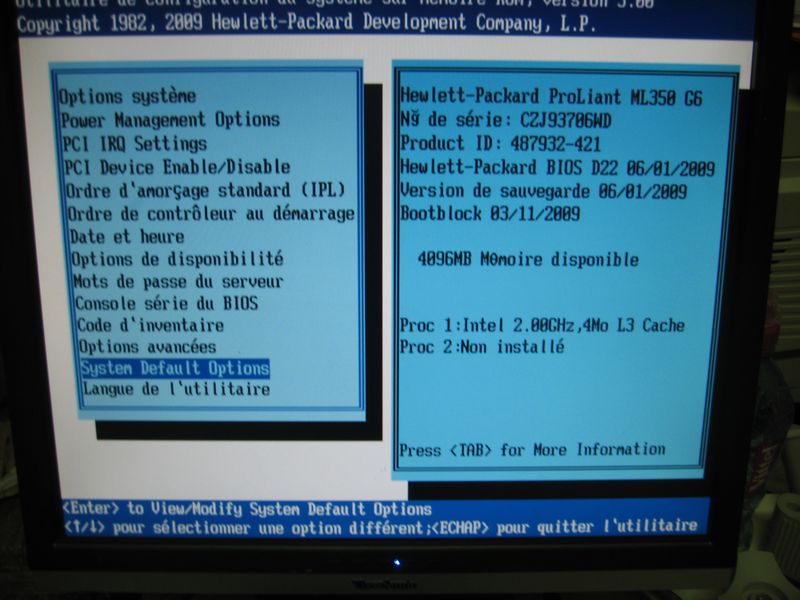
Task: Open the Code d'inventaire entry
Action: pos(151,325)
